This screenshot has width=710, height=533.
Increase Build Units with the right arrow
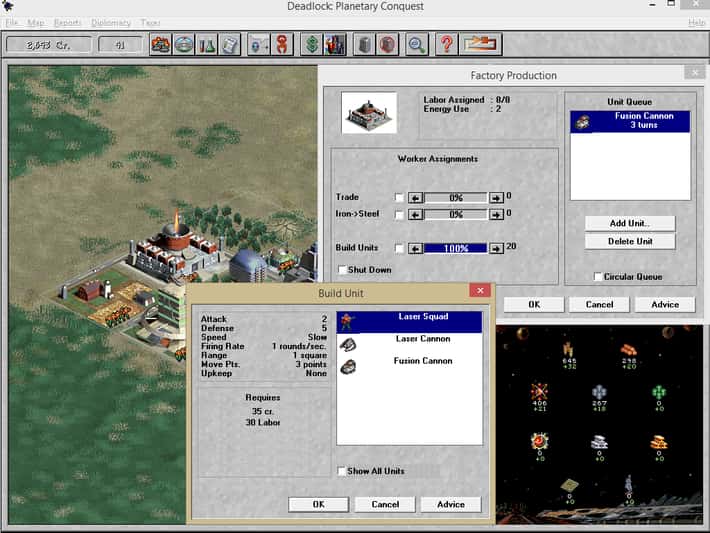tap(496, 248)
